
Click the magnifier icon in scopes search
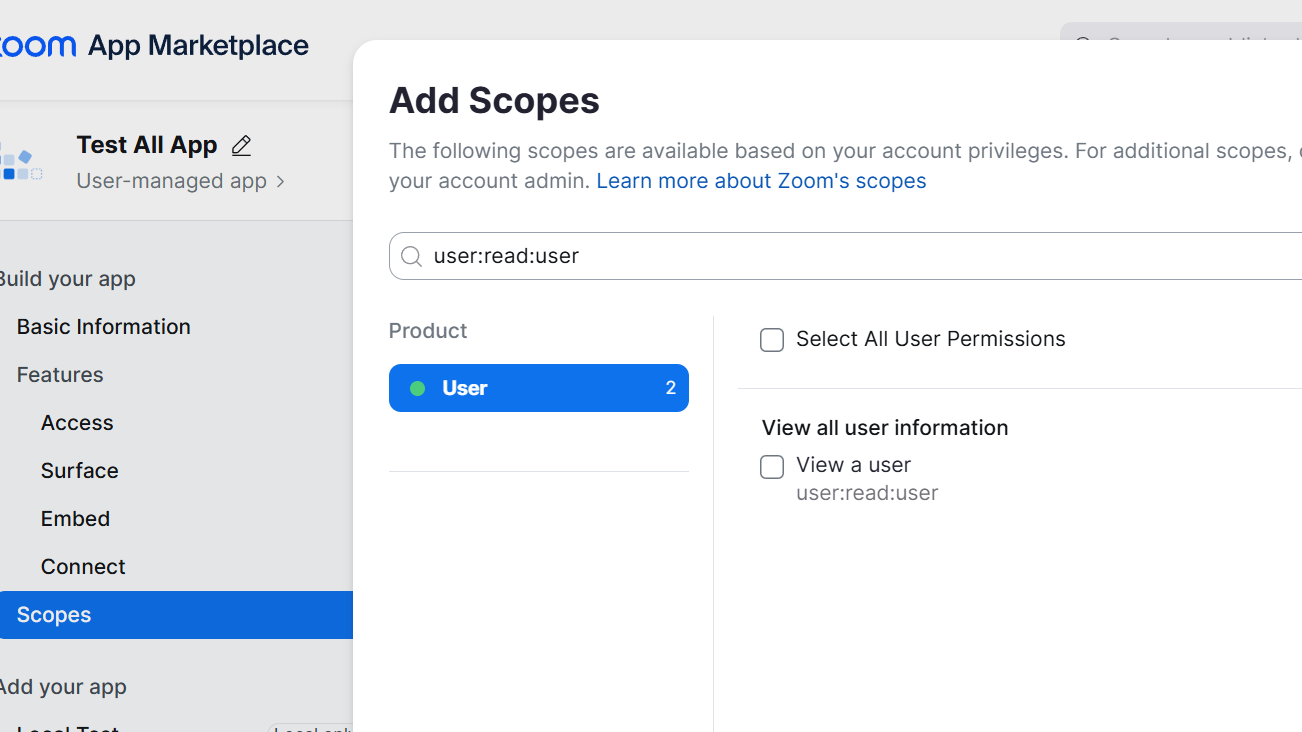coord(411,257)
